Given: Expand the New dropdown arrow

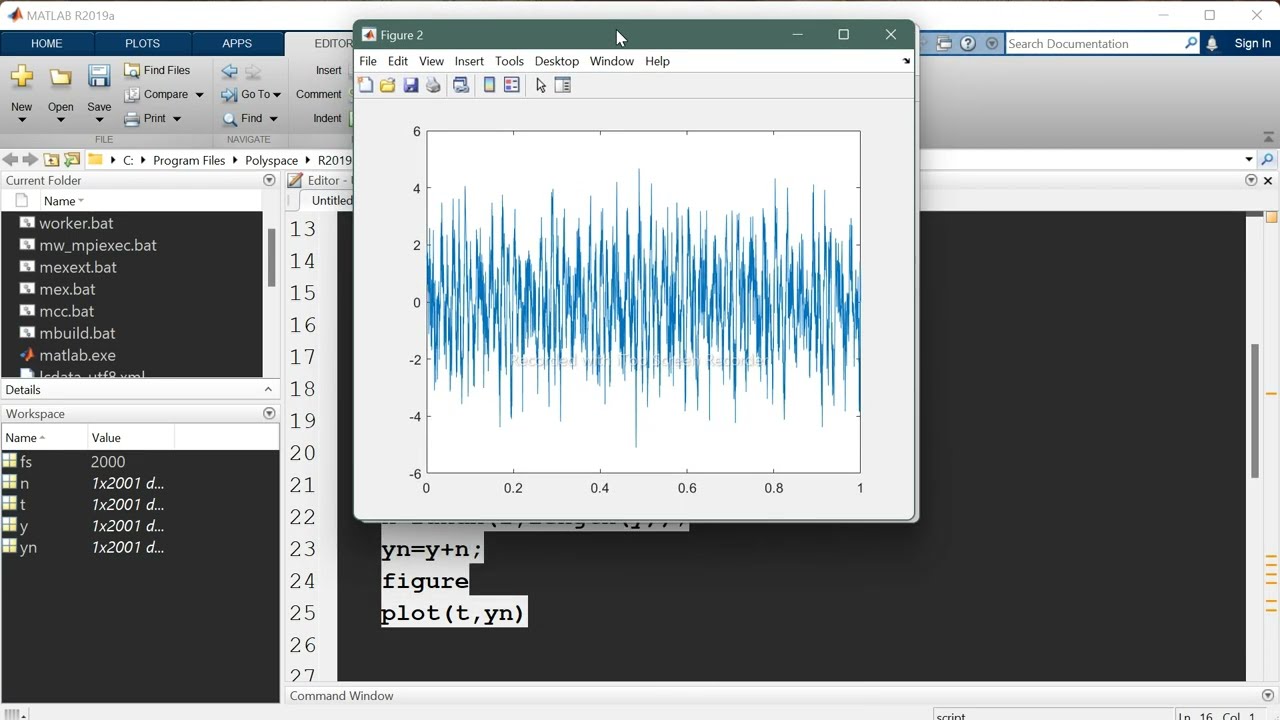Looking at the screenshot, I should point(21,120).
